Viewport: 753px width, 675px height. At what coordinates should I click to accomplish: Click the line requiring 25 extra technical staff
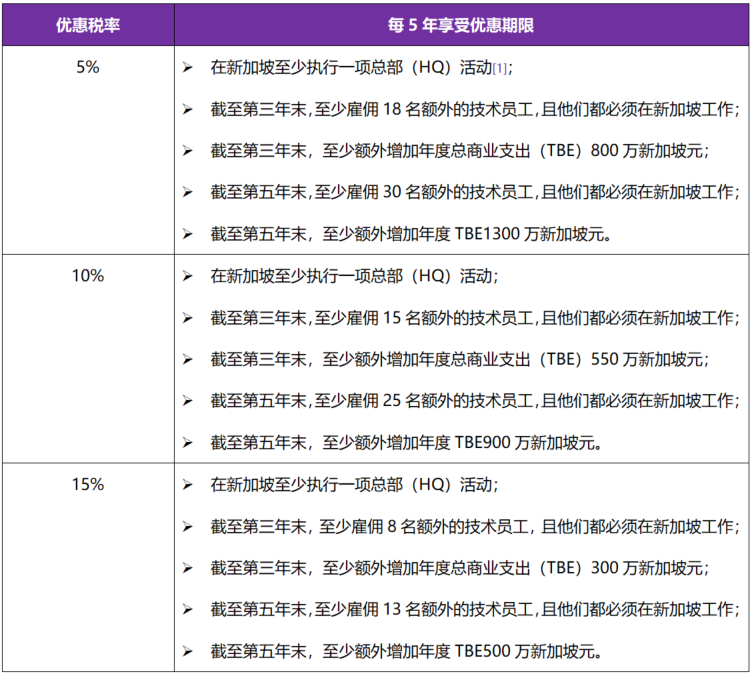475,400
